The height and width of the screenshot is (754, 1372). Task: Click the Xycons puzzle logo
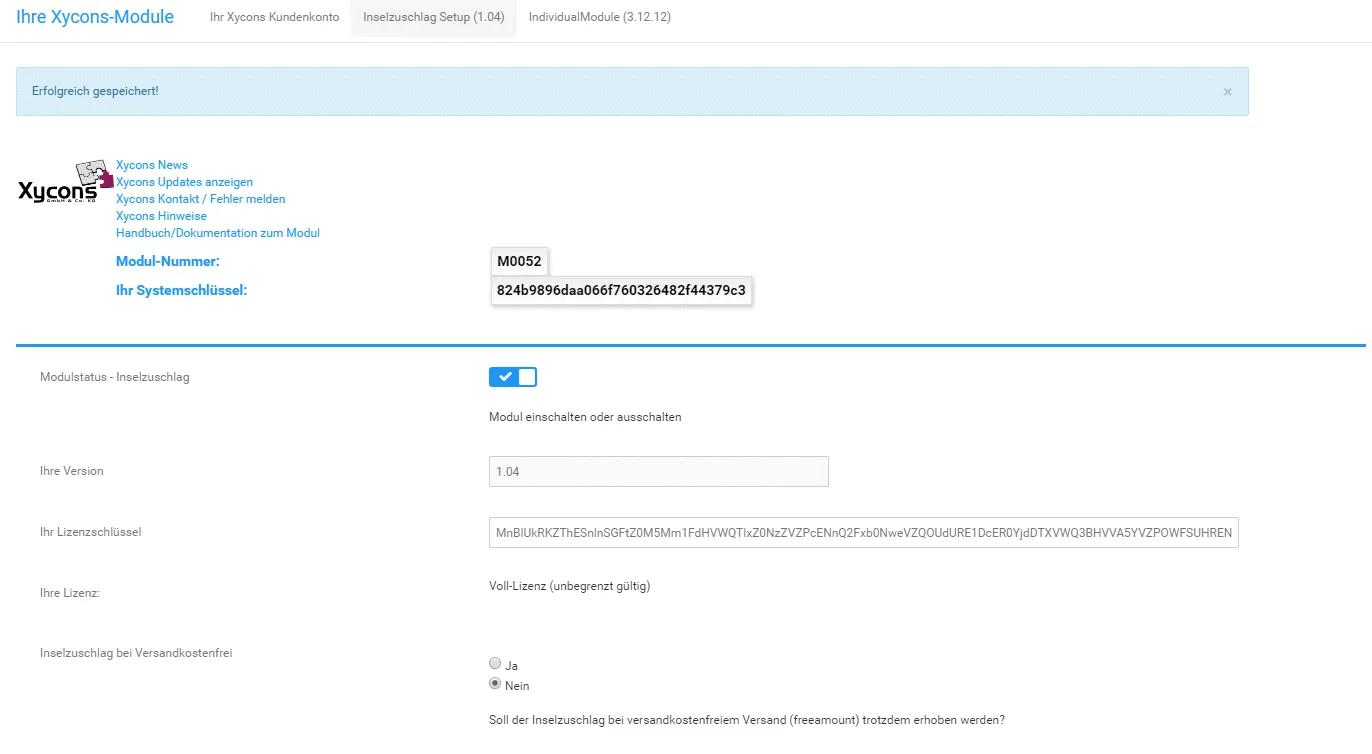(66, 183)
